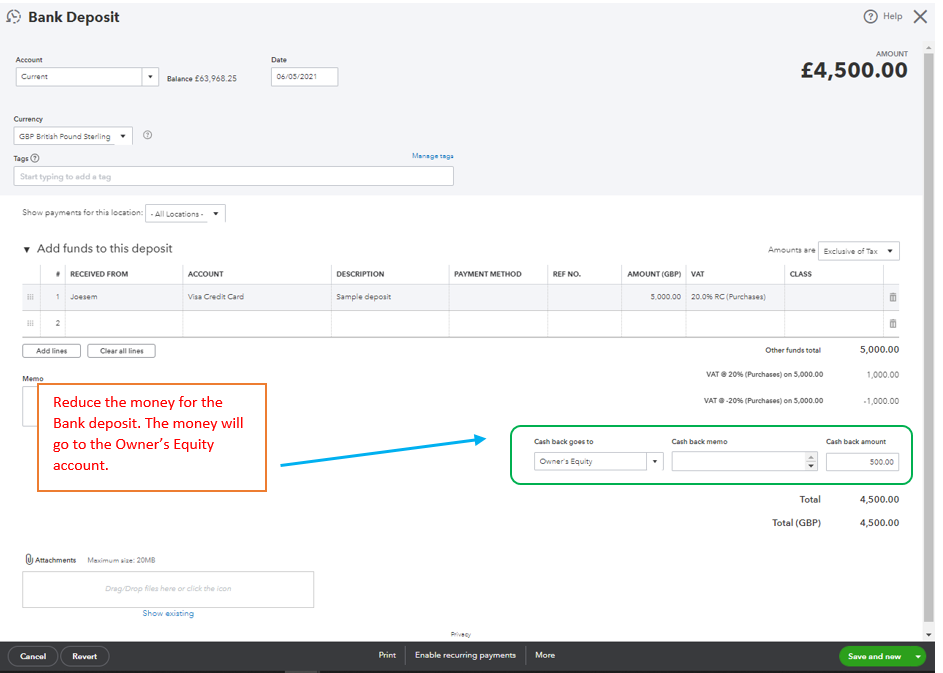Click Enable recurring payments
The width and height of the screenshot is (943, 673).
coord(465,655)
